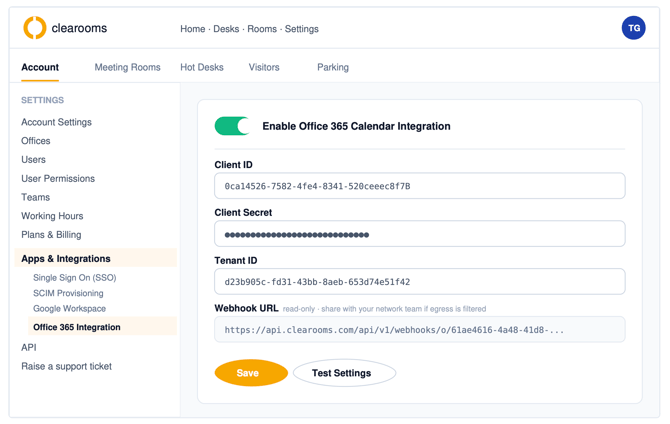Open the TG user avatar menu
Screen dimensions: 670x424
tap(633, 28)
